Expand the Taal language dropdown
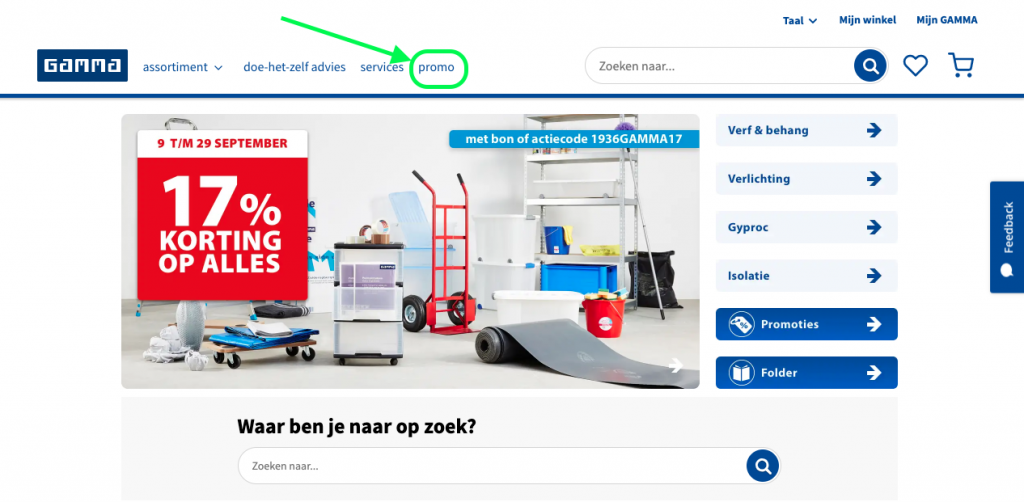Viewport: 1024px width, 502px height. point(800,21)
